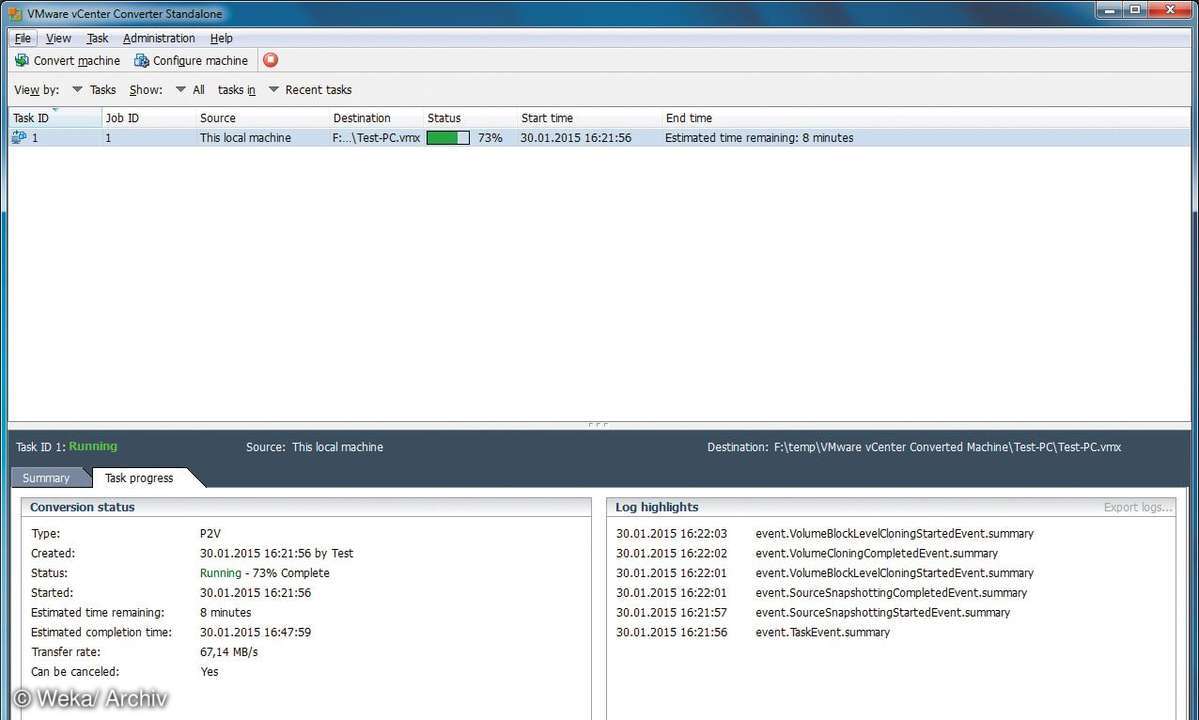Open the Administration menu
This screenshot has height=720, width=1199.
[x=159, y=38]
